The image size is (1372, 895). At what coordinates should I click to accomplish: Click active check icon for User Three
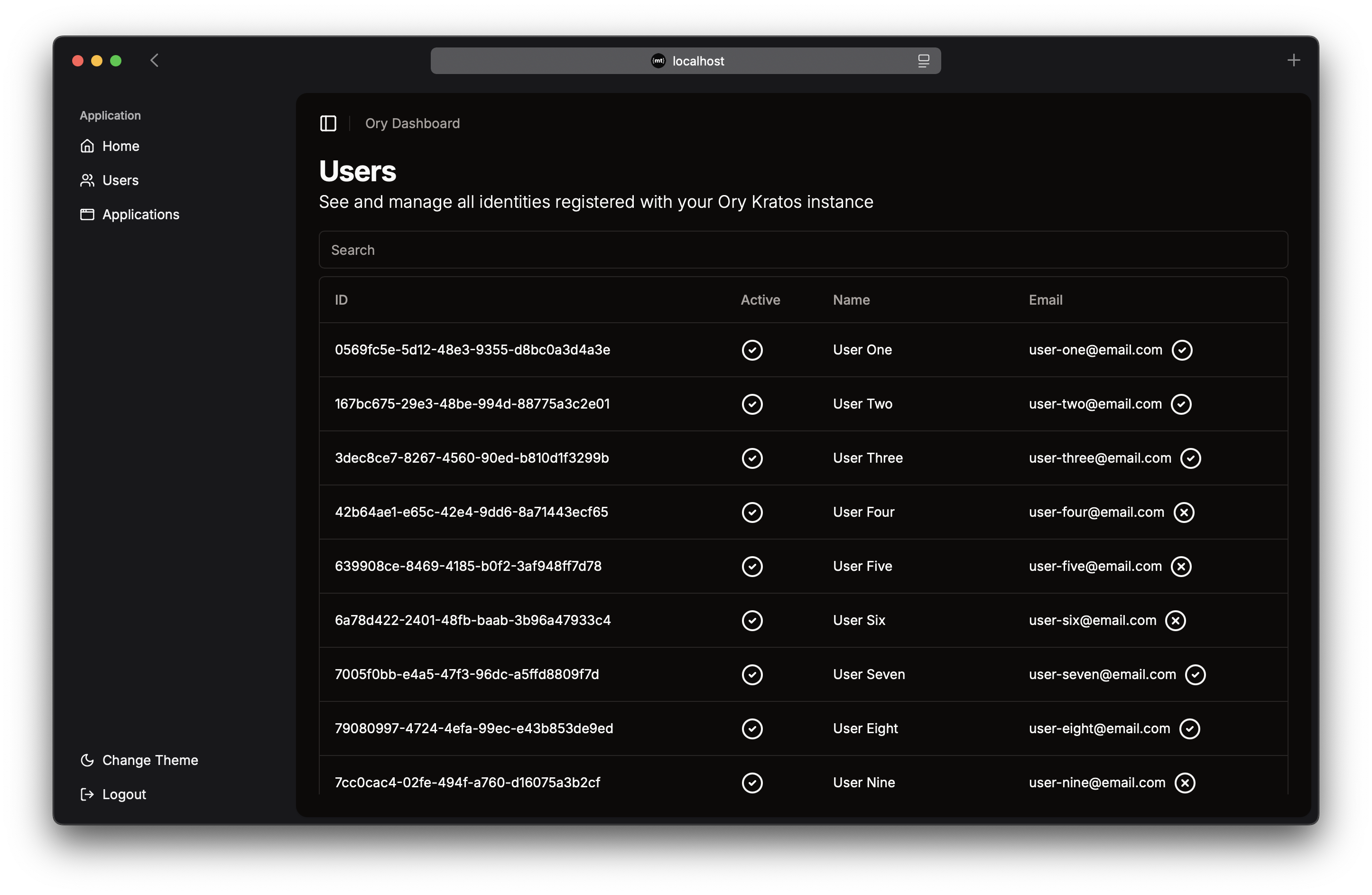tap(752, 458)
